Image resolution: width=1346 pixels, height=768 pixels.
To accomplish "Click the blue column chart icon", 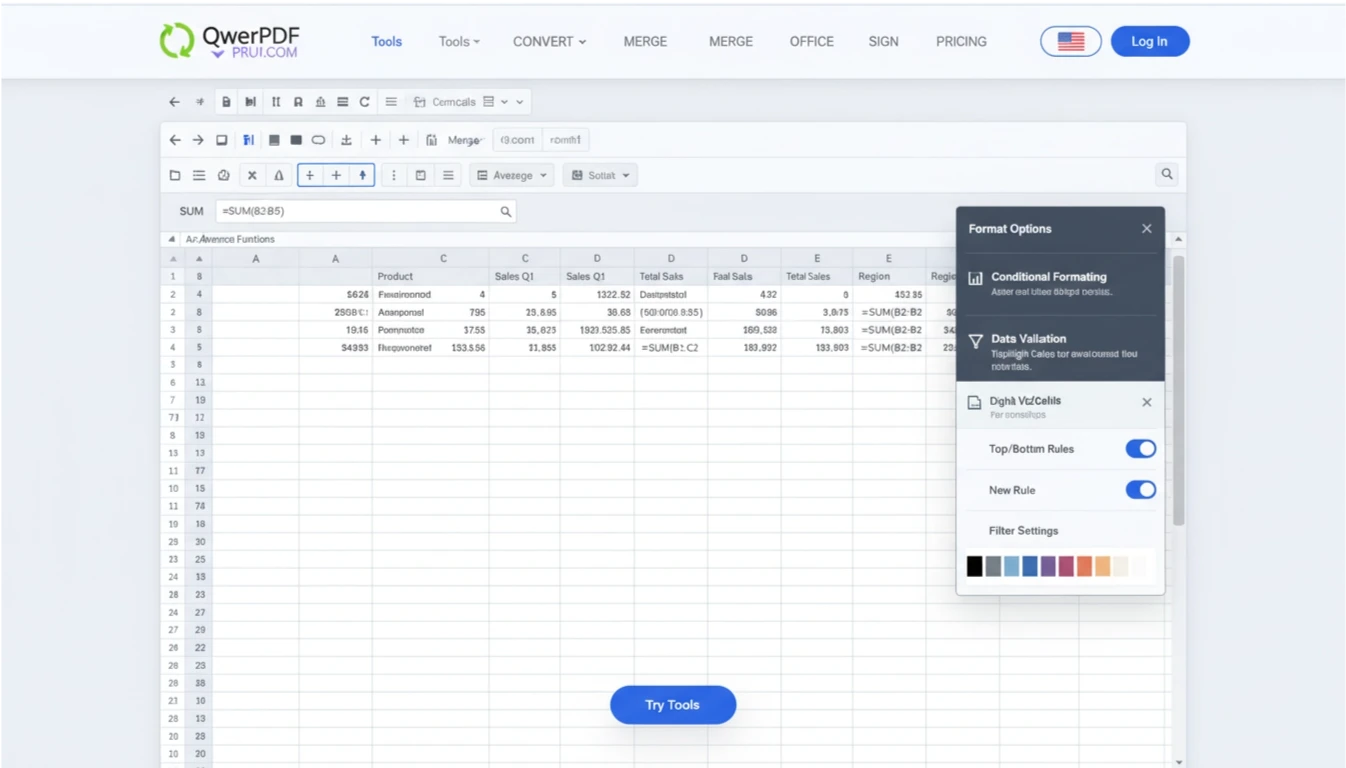I will (x=248, y=140).
